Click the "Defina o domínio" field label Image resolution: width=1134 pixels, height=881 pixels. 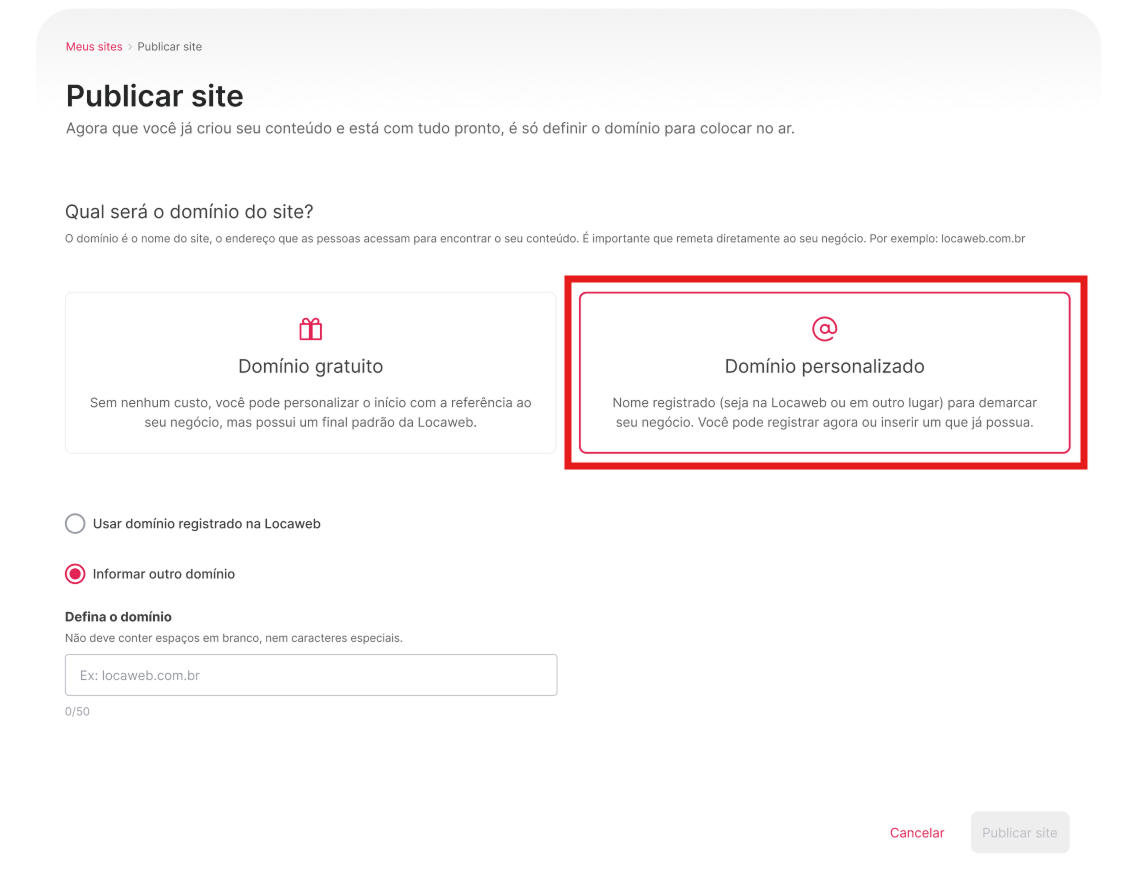[118, 617]
